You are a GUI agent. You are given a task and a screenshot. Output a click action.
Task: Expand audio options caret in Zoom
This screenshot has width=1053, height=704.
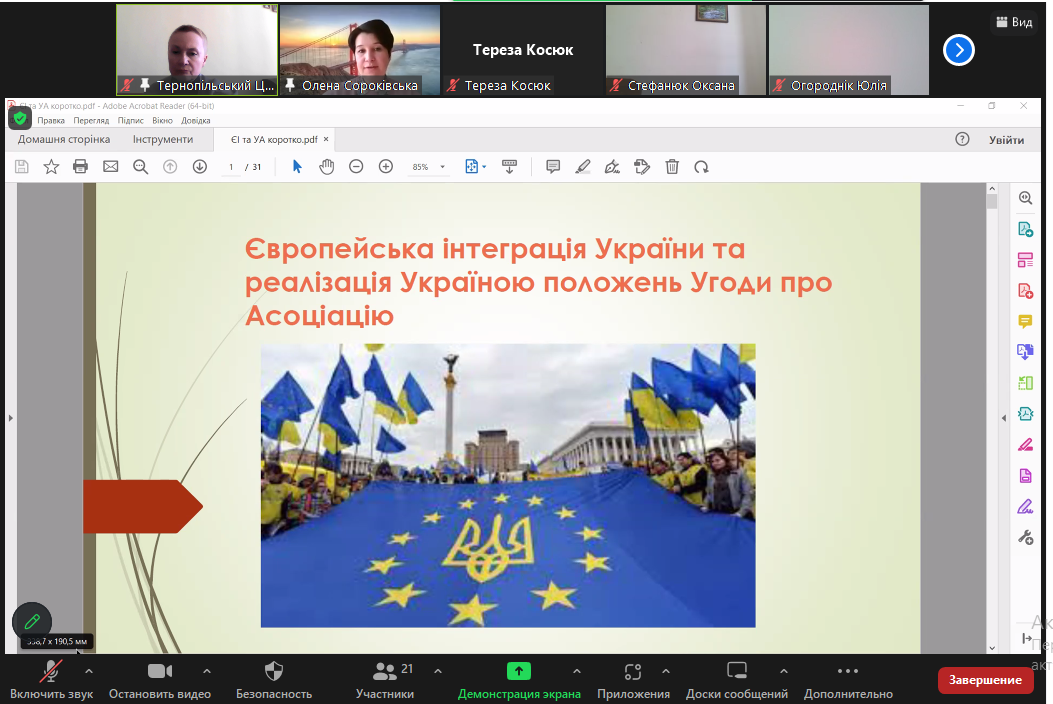point(89,670)
